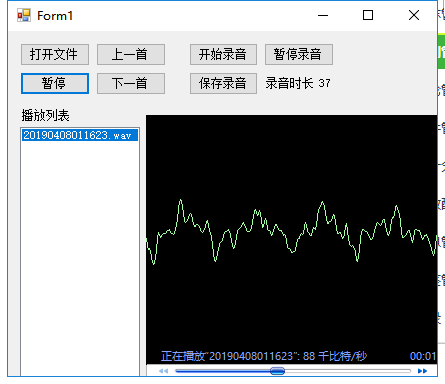Click the green waveform visualization
Screen dimensions: 445x384
point(291,231)
